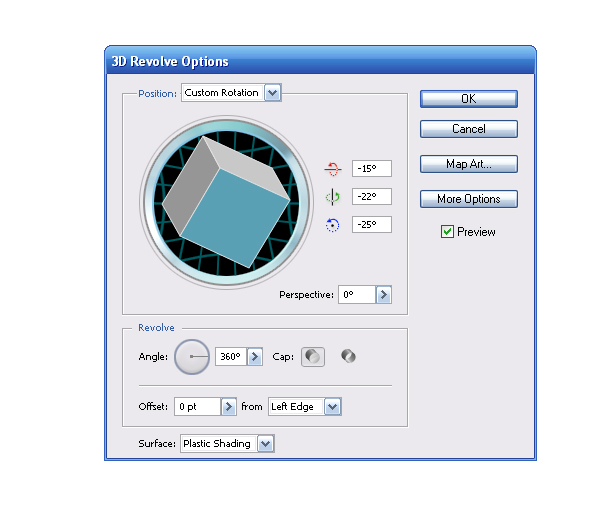The image size is (600, 506).
Task: Toggle the Preview checkbox
Action: [447, 232]
